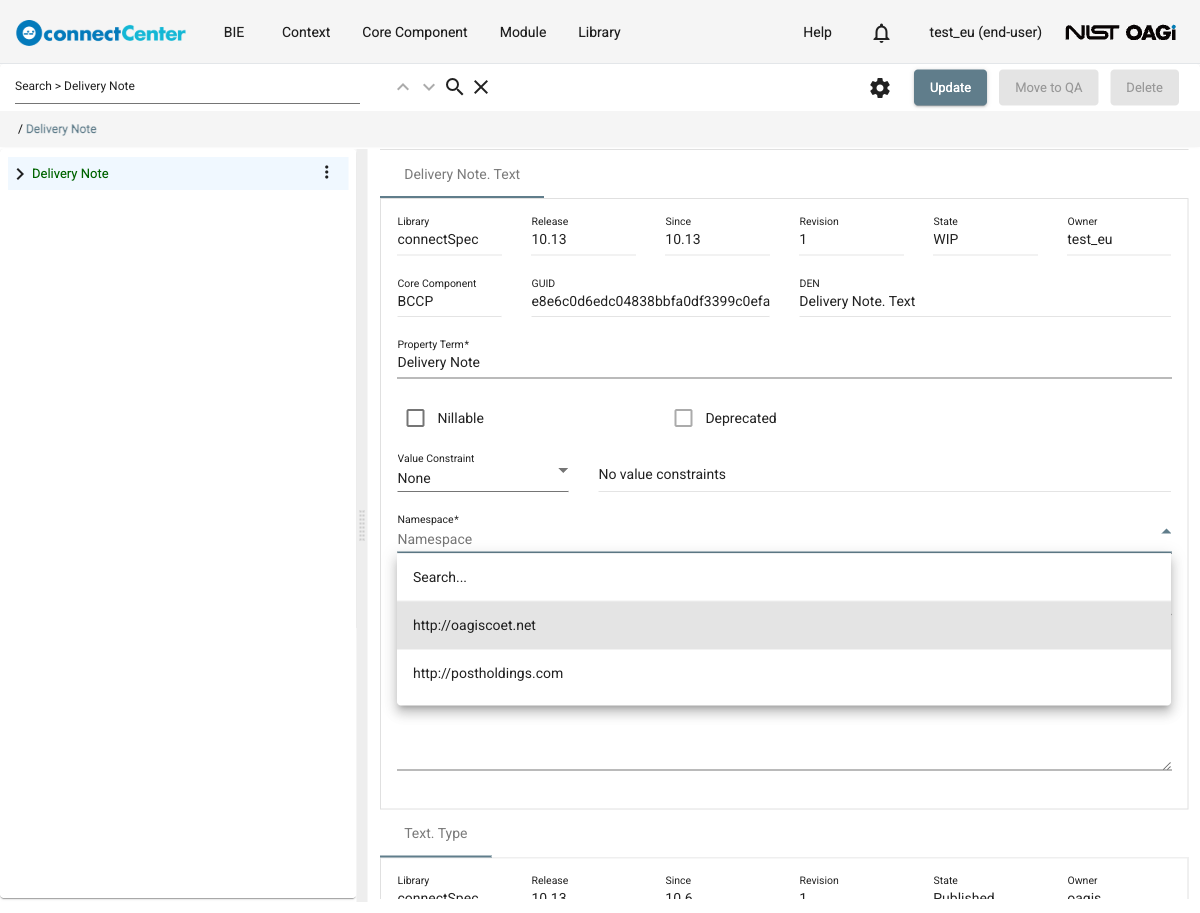The image size is (1200, 913).
Task: Open the Library menu
Action: tap(599, 32)
